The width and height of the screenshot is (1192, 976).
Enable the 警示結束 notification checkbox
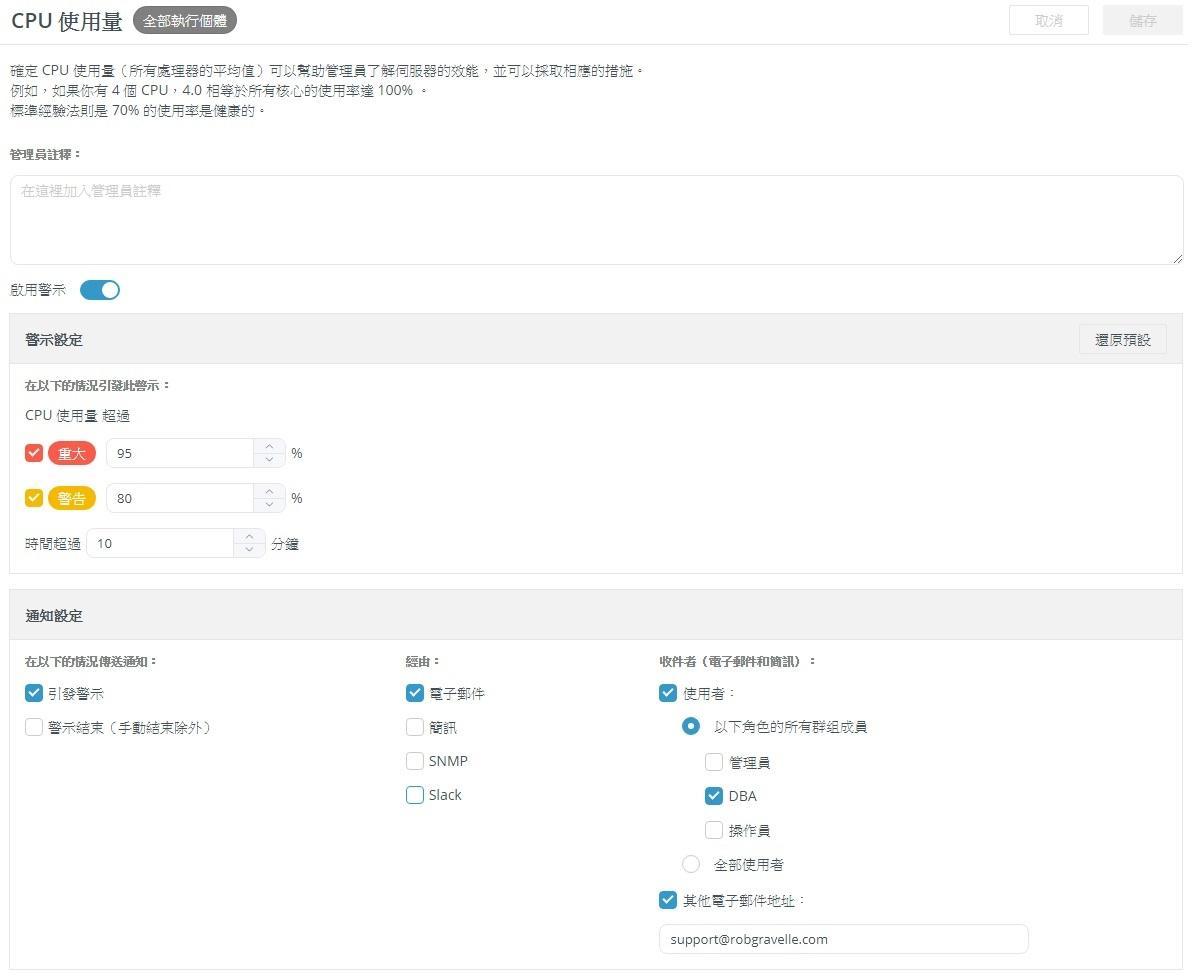(x=34, y=727)
